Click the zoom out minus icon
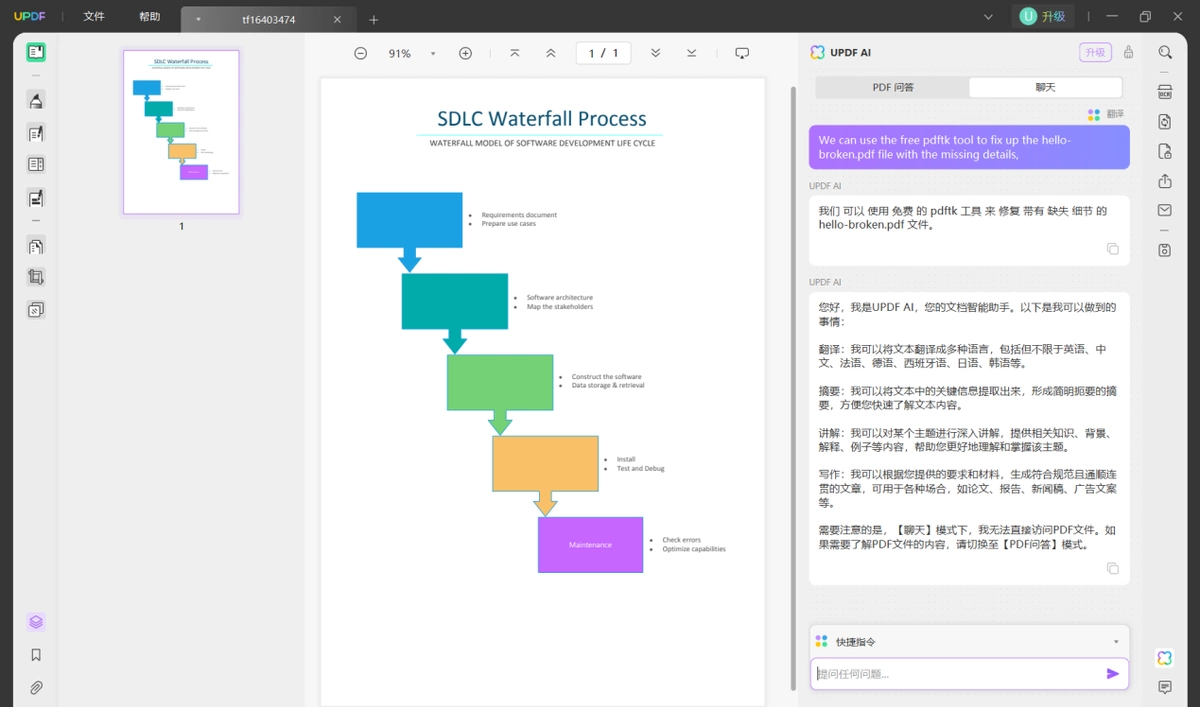 point(361,53)
